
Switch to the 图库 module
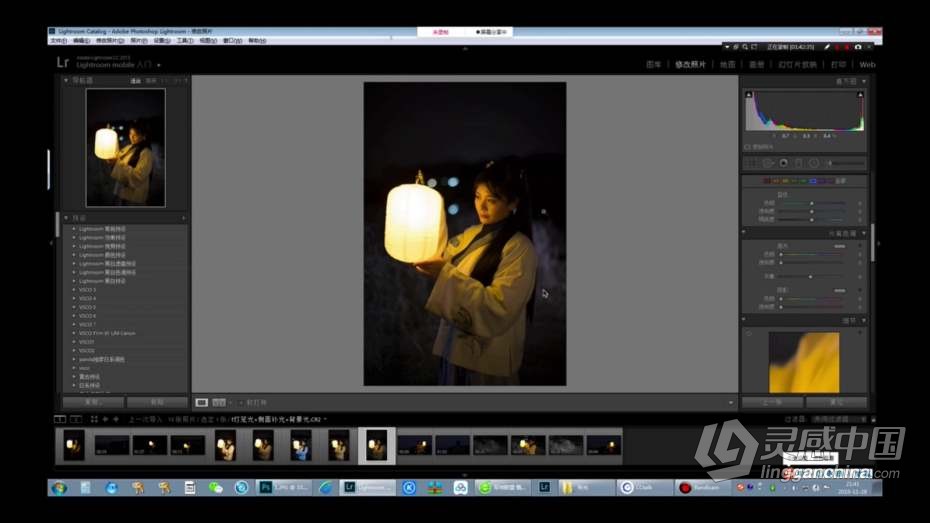654,65
